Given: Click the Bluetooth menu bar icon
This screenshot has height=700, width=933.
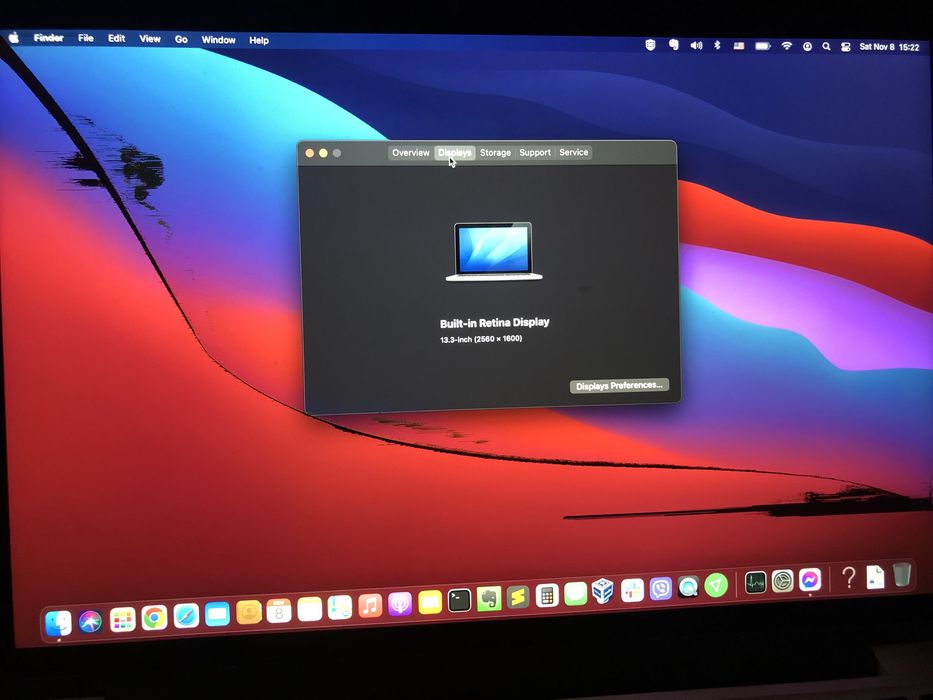Looking at the screenshot, I should point(717,45).
